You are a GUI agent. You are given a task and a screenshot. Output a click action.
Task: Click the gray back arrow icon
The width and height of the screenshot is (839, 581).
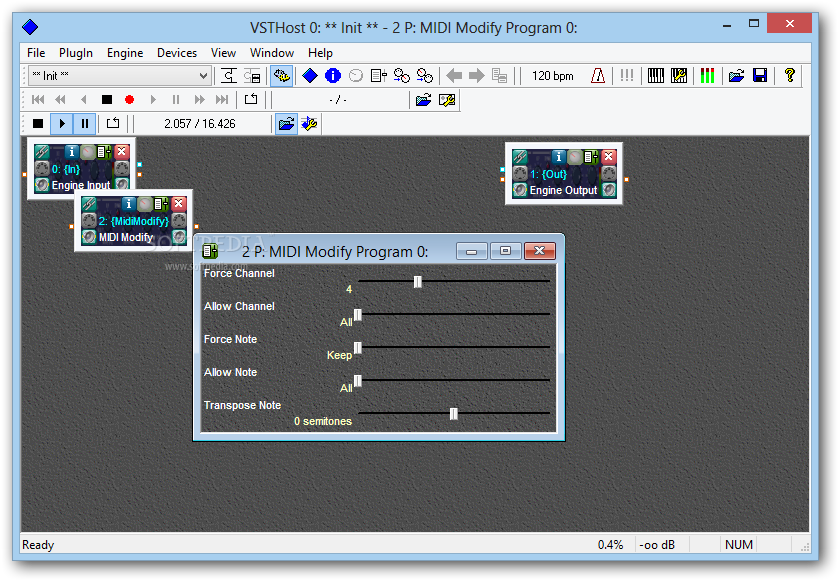pyautogui.click(x=454, y=76)
